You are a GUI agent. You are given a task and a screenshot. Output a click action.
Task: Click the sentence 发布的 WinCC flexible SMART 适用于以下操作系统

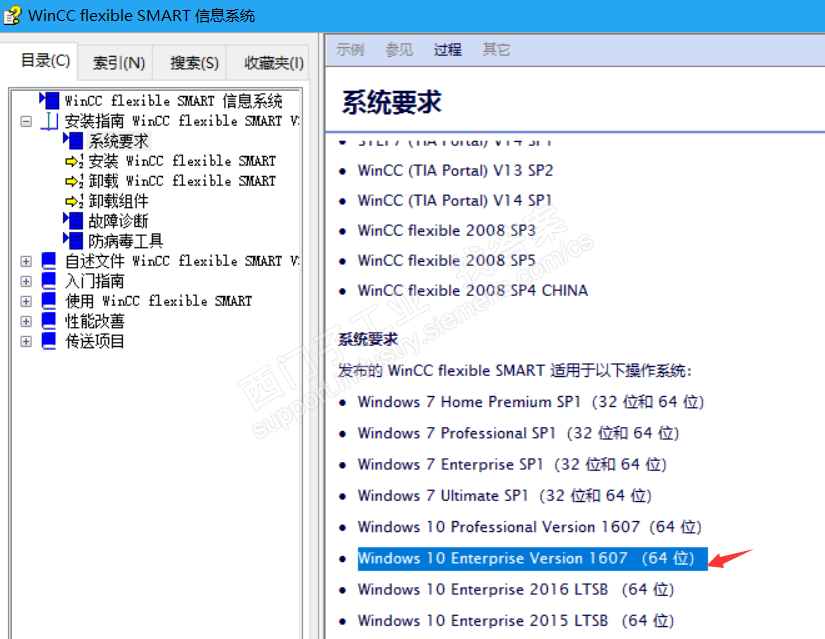515,371
